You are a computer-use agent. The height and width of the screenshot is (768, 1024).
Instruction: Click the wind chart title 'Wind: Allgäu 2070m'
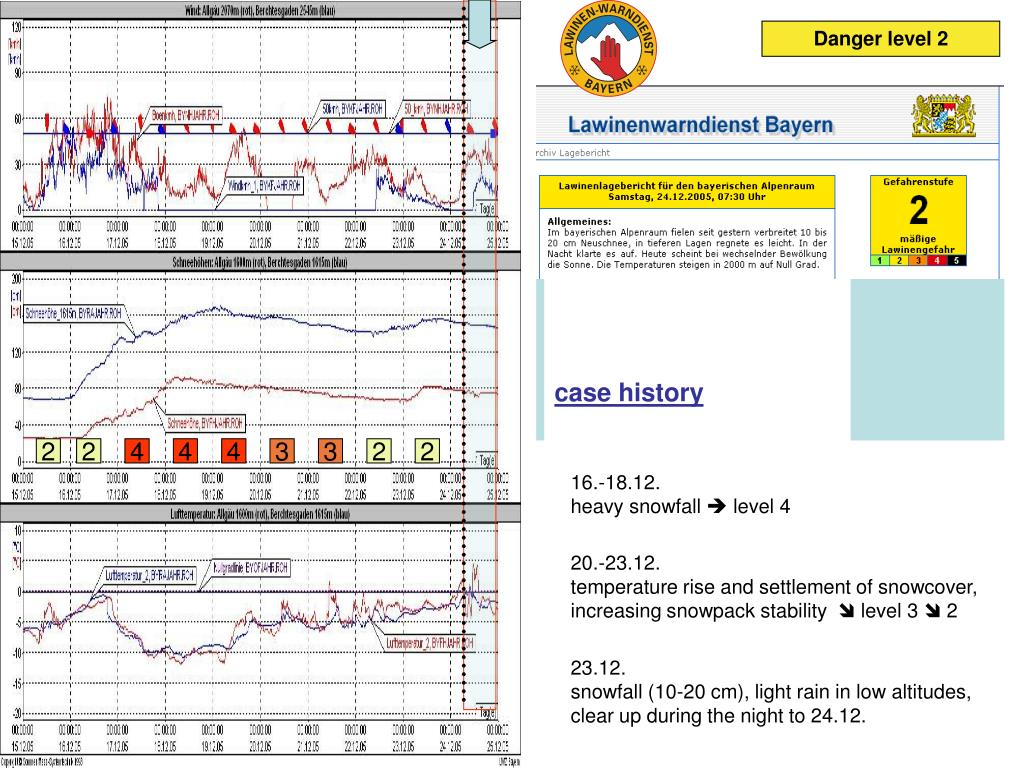coord(260,10)
